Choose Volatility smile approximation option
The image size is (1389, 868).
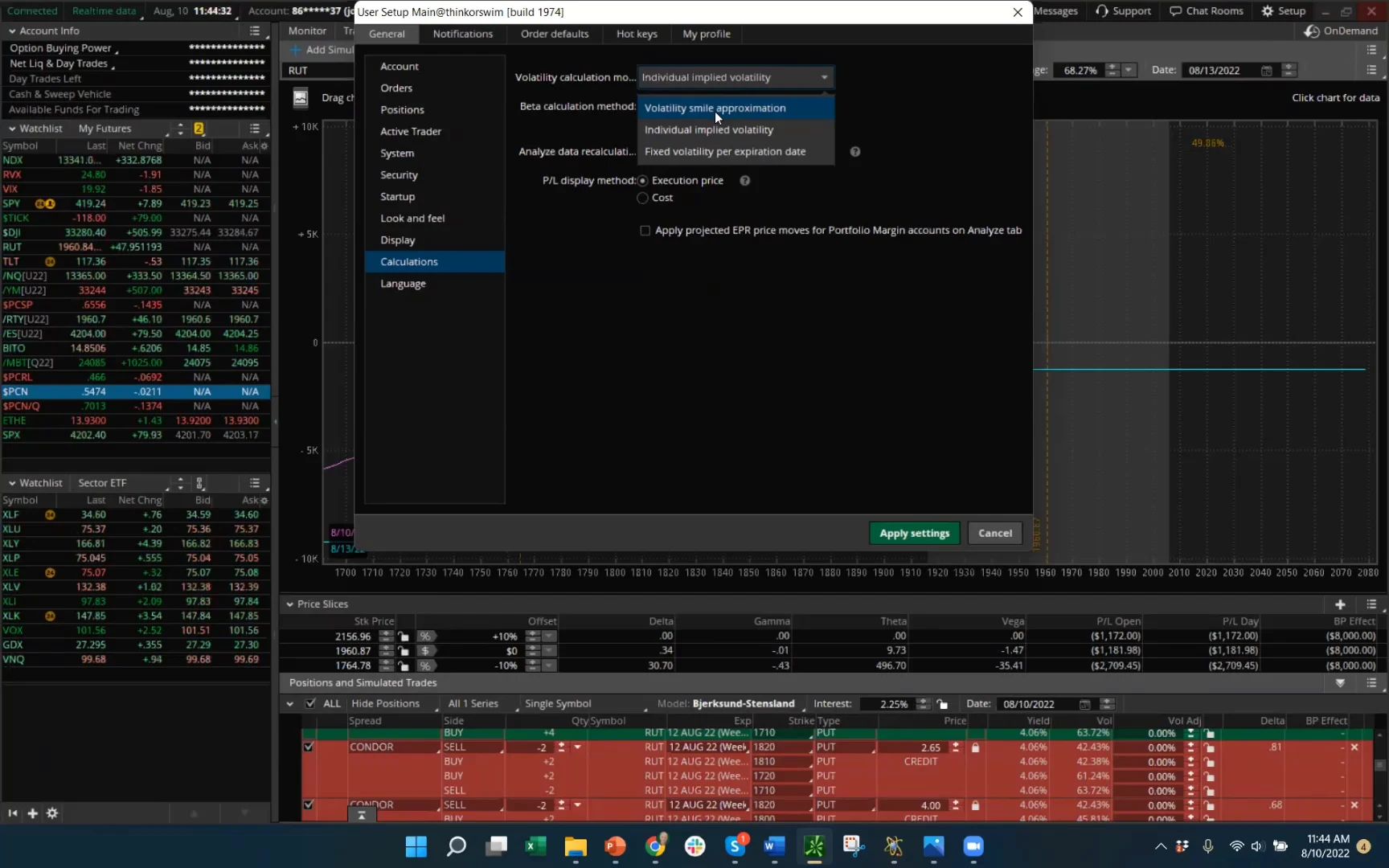click(736, 108)
